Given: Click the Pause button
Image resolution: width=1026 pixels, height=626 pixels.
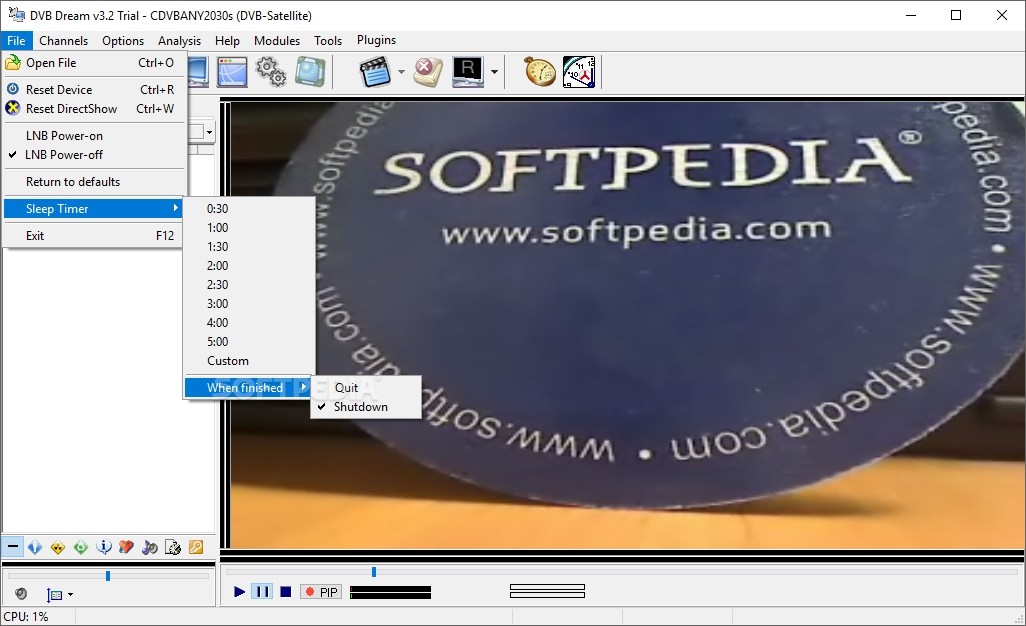Looking at the screenshot, I should click(x=262, y=592).
